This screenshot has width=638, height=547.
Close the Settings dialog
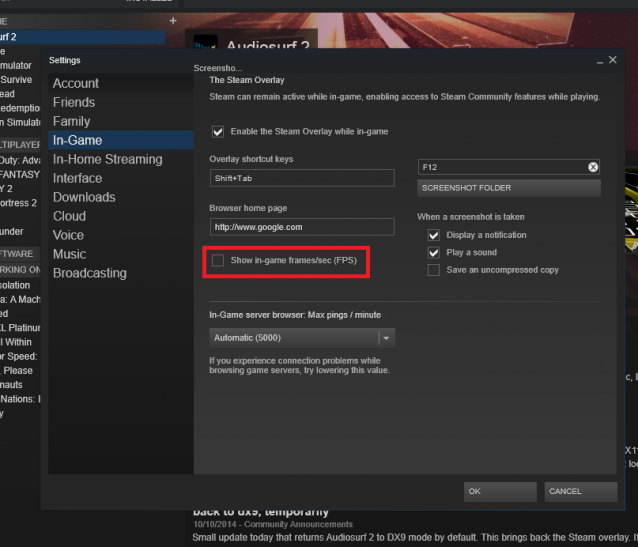[612, 60]
